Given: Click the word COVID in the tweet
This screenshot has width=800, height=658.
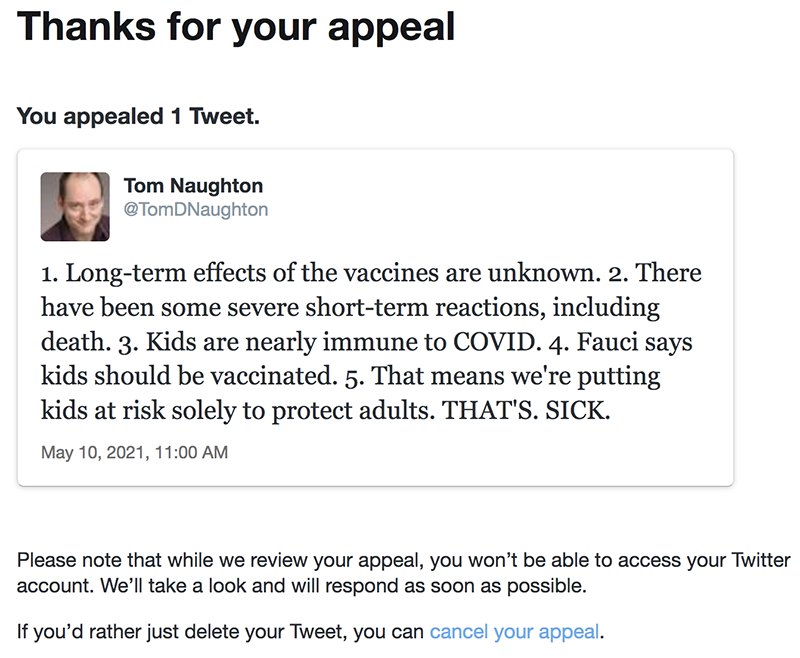Looking at the screenshot, I should (494, 341).
